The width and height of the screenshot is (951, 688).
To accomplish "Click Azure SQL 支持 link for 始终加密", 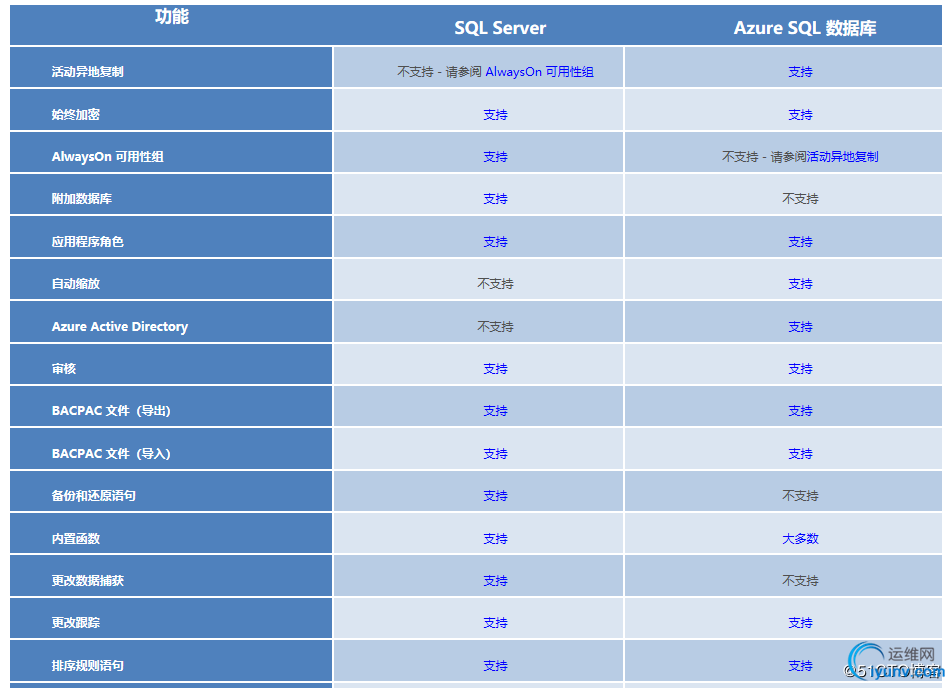I will pyautogui.click(x=800, y=115).
